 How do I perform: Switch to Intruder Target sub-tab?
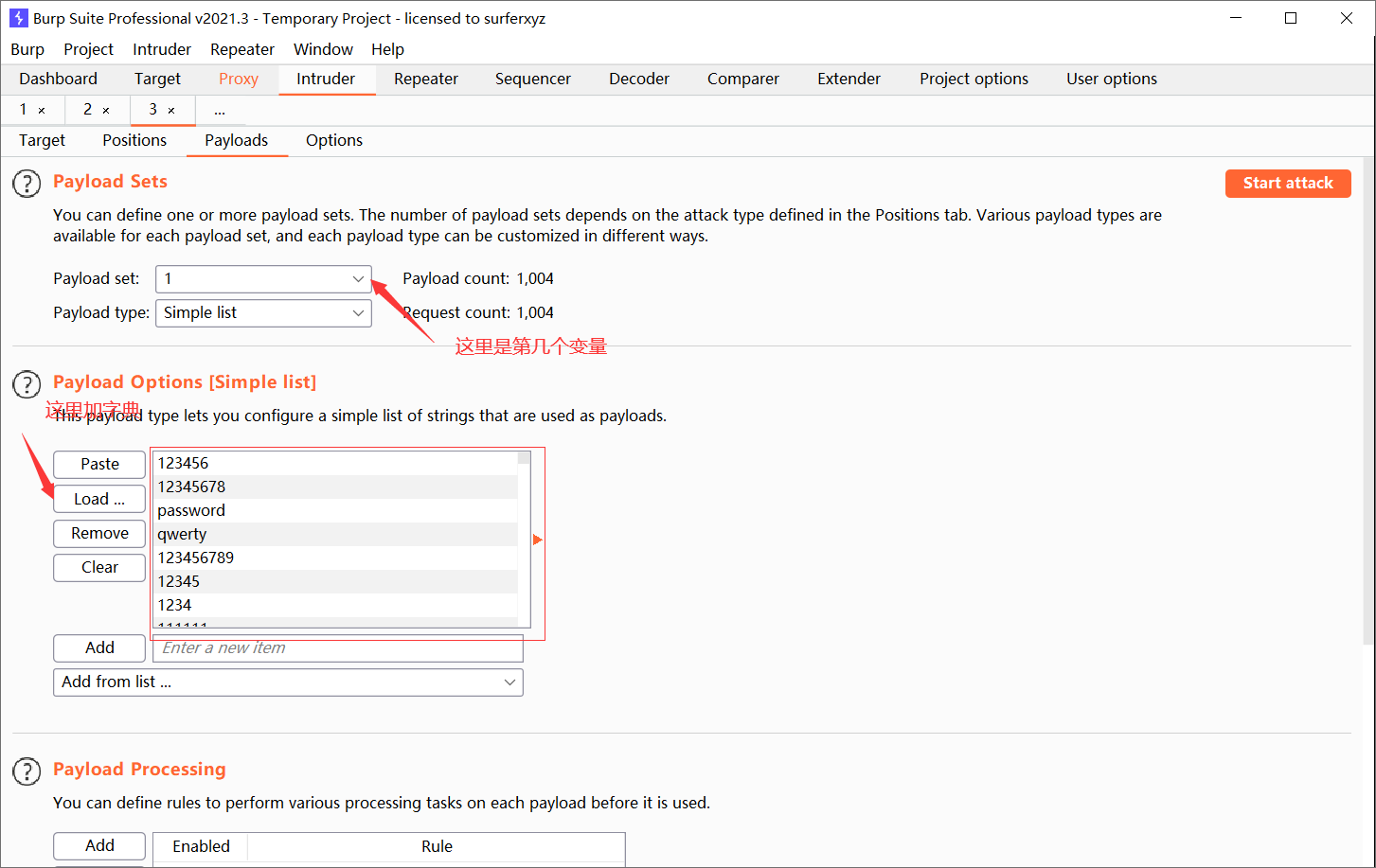point(42,140)
